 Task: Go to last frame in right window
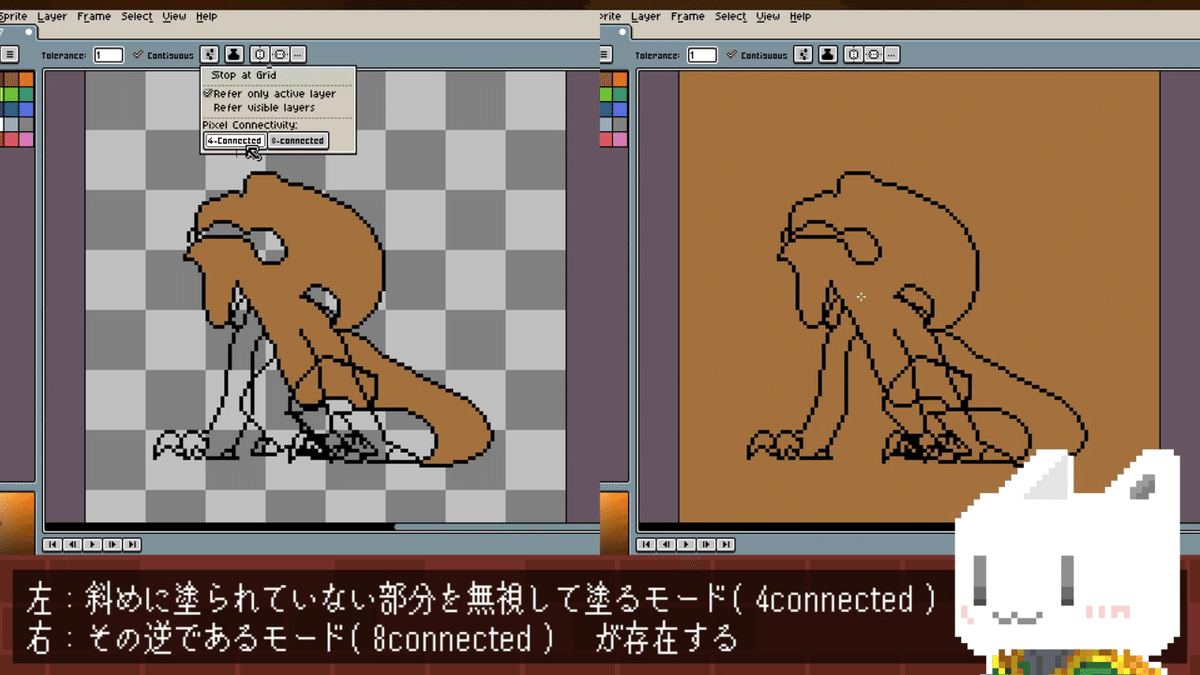coord(726,545)
